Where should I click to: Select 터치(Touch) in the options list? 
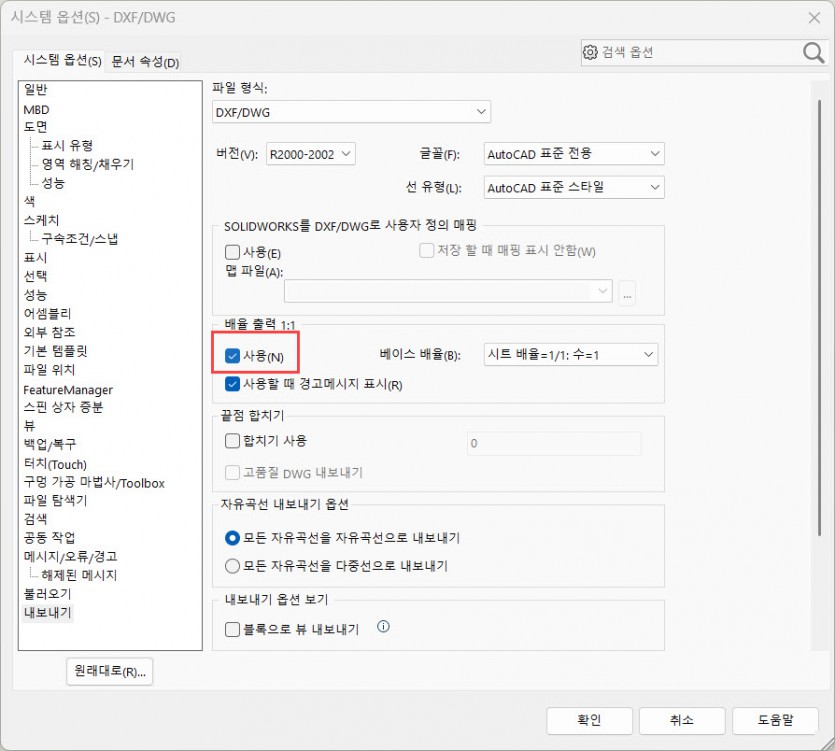pos(55,464)
